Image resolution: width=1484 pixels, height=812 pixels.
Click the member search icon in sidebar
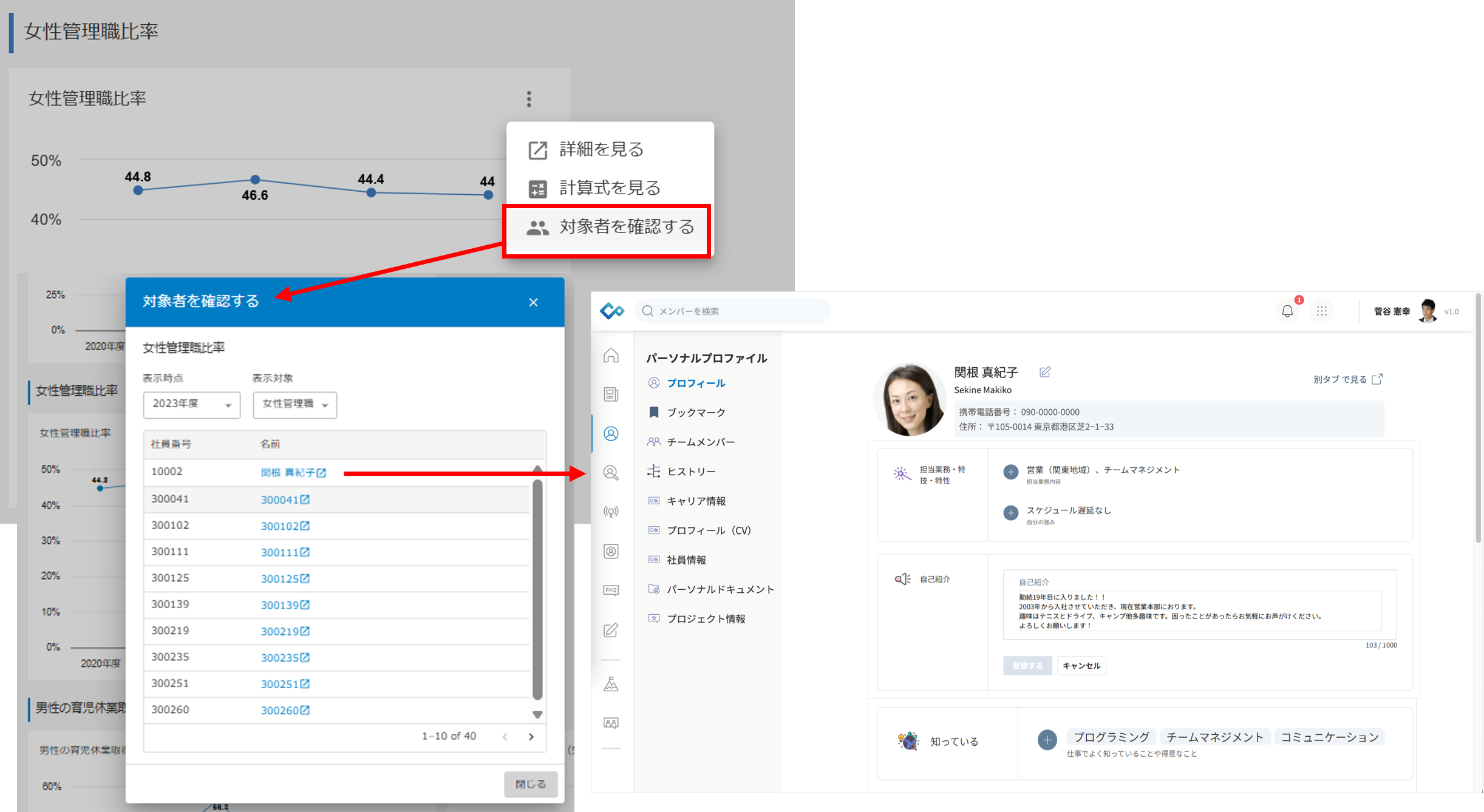[611, 473]
